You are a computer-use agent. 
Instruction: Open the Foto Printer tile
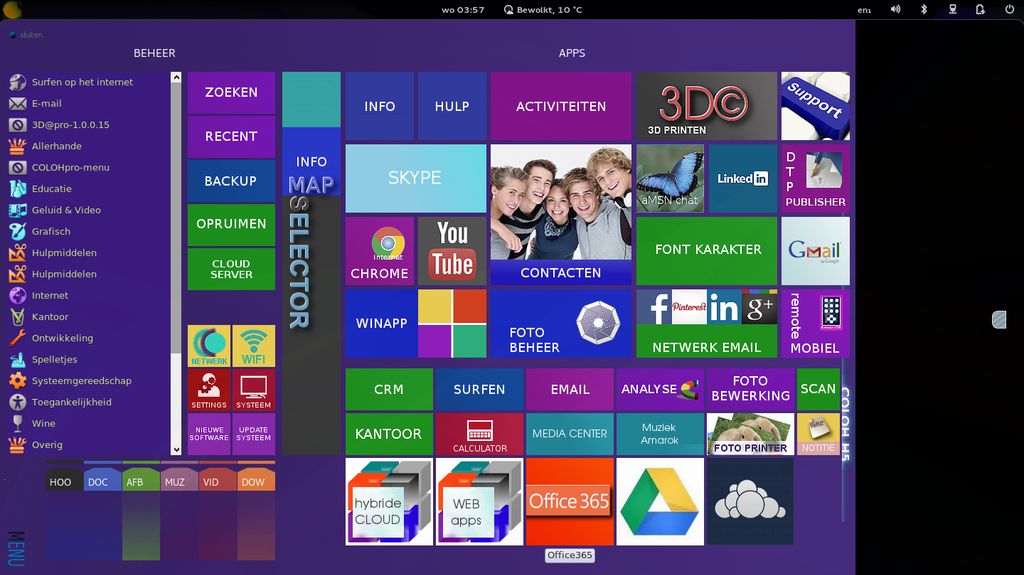pos(750,434)
